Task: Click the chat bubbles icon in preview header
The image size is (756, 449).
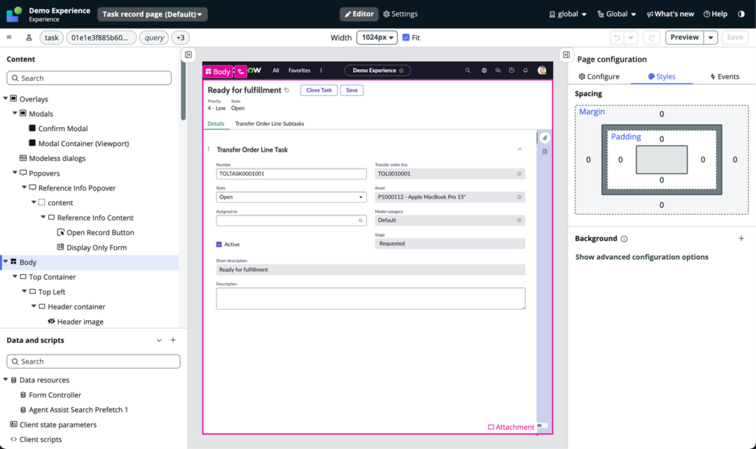Action: pyautogui.click(x=498, y=70)
